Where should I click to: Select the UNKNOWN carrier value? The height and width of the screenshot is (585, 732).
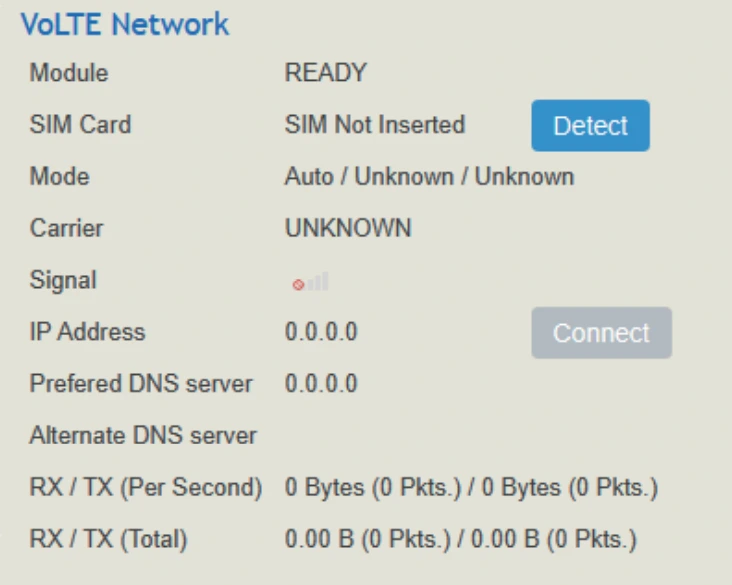pos(348,228)
